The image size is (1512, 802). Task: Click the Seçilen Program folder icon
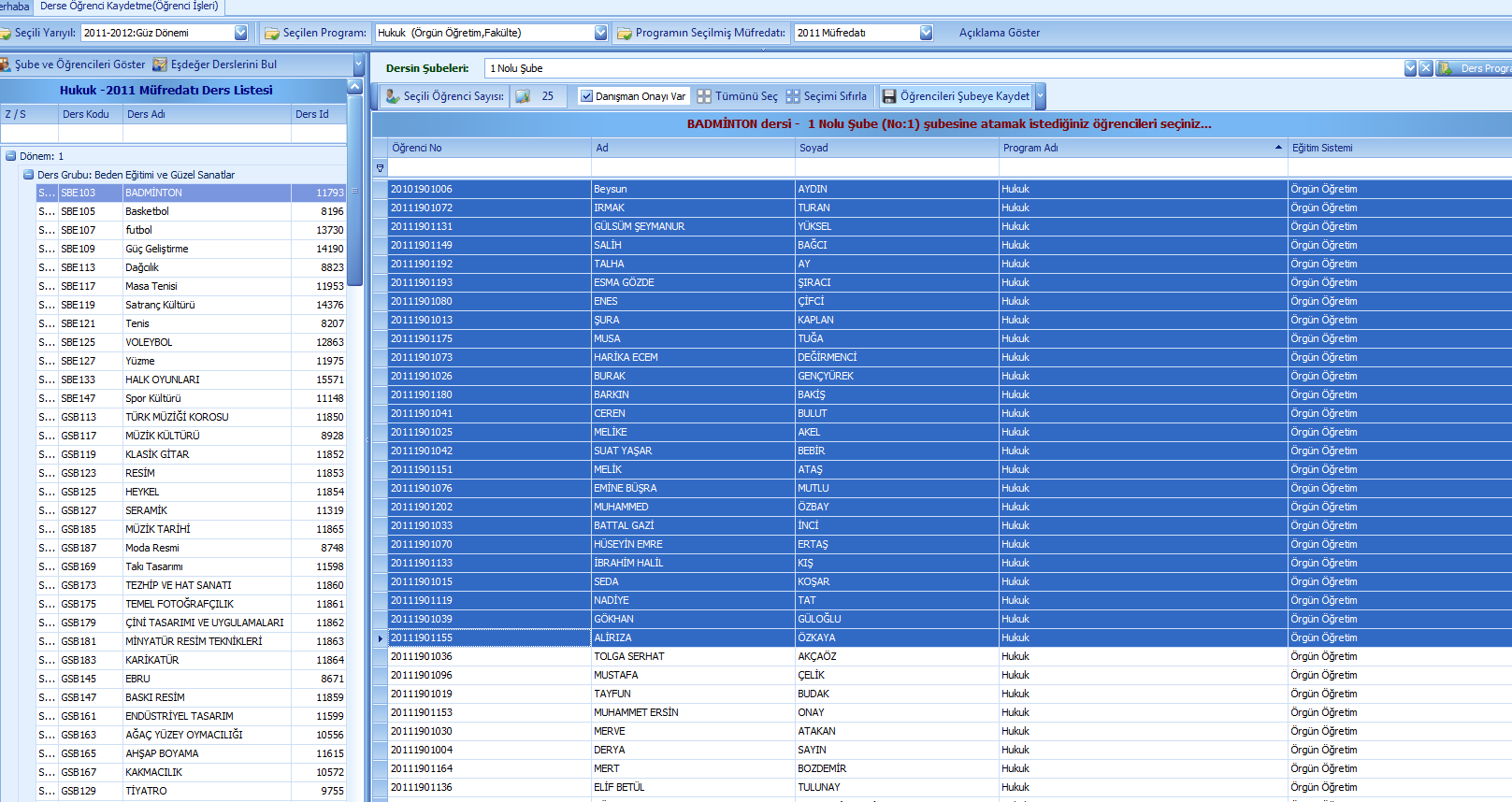(272, 33)
